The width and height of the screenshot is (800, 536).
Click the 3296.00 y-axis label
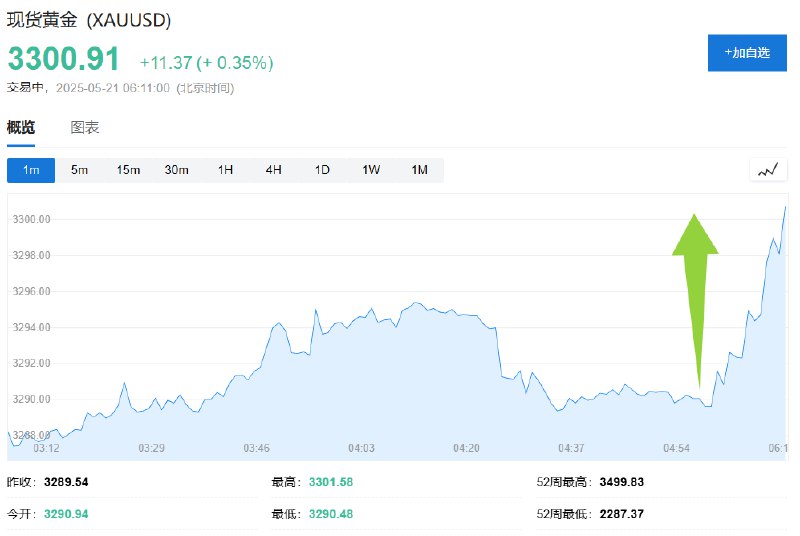(x=32, y=291)
